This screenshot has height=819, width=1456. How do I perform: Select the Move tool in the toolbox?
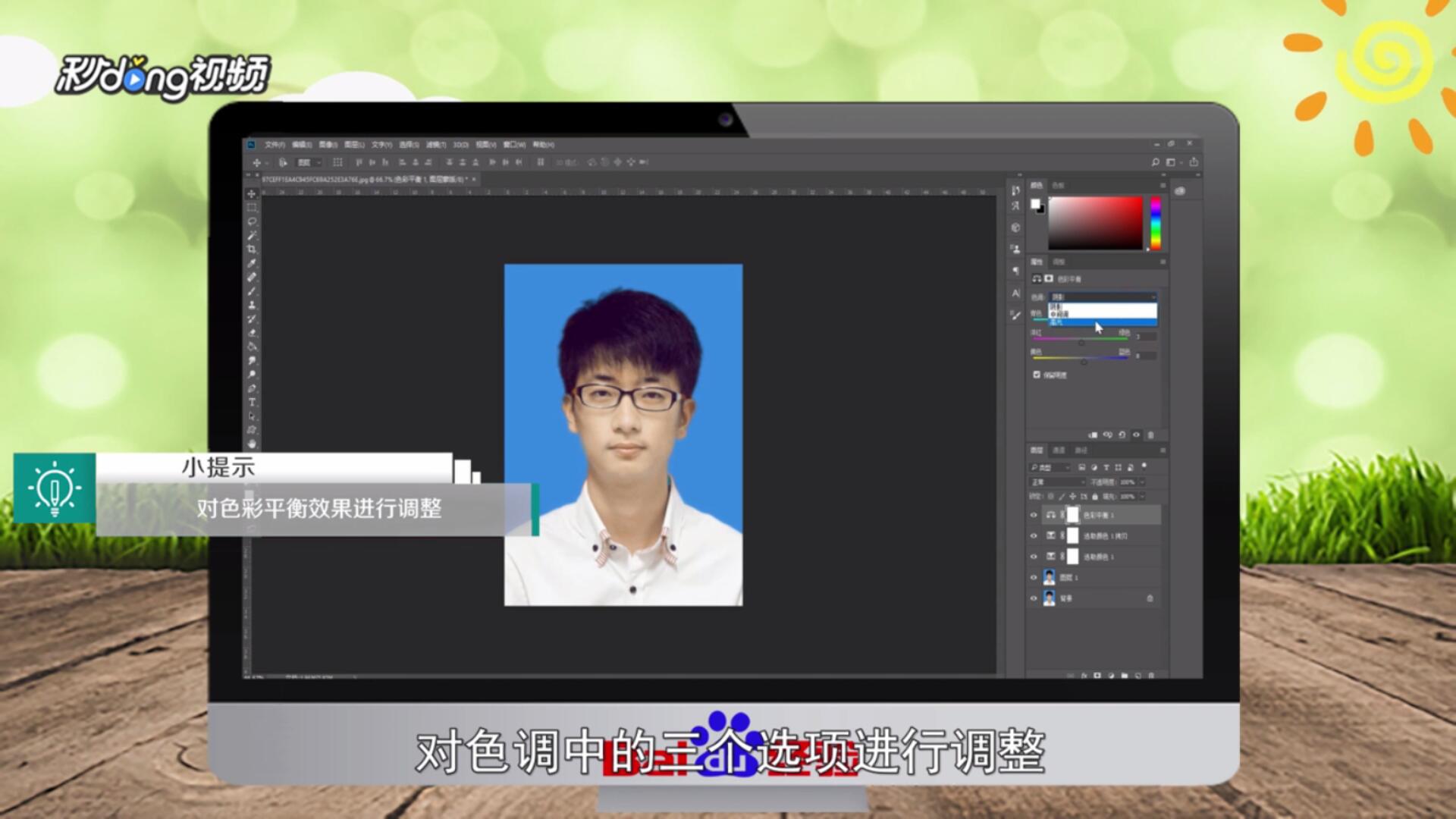pos(252,193)
